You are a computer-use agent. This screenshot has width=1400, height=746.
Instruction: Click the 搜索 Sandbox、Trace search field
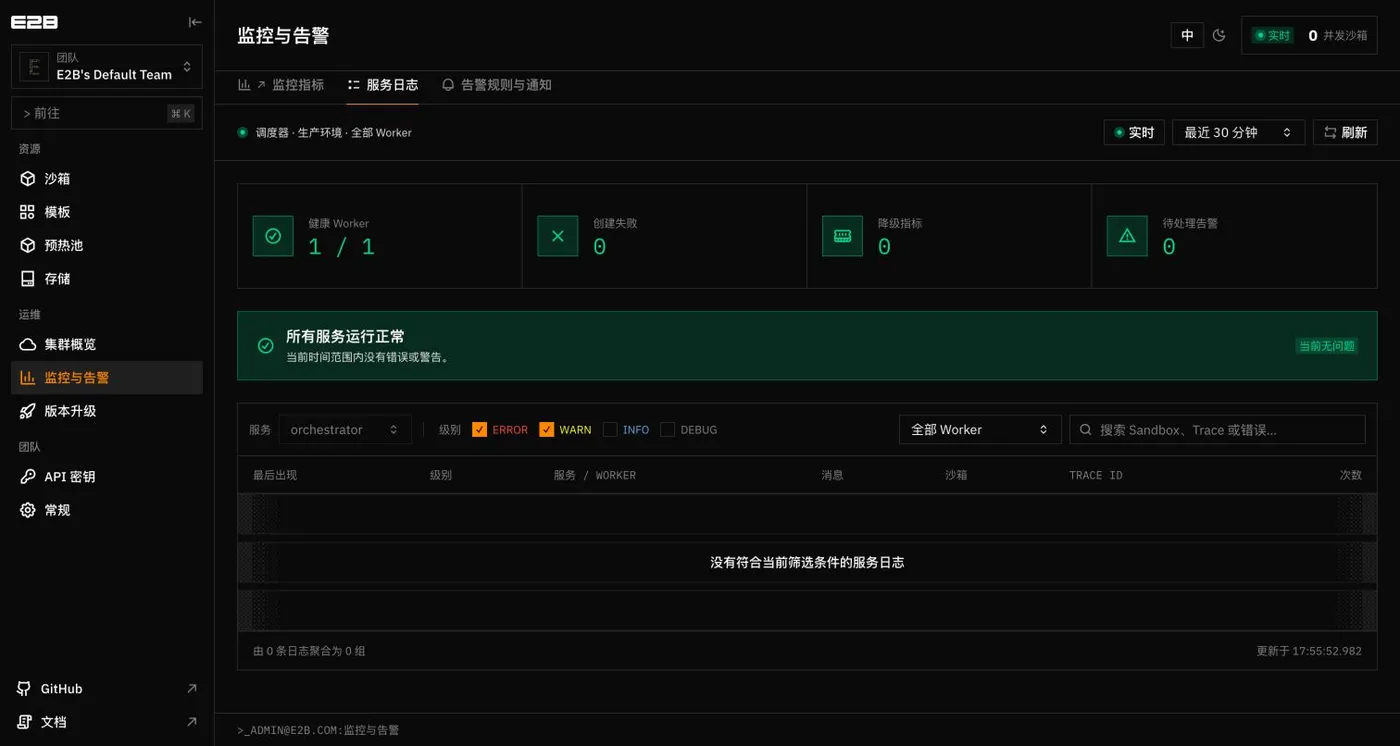tap(1217, 430)
